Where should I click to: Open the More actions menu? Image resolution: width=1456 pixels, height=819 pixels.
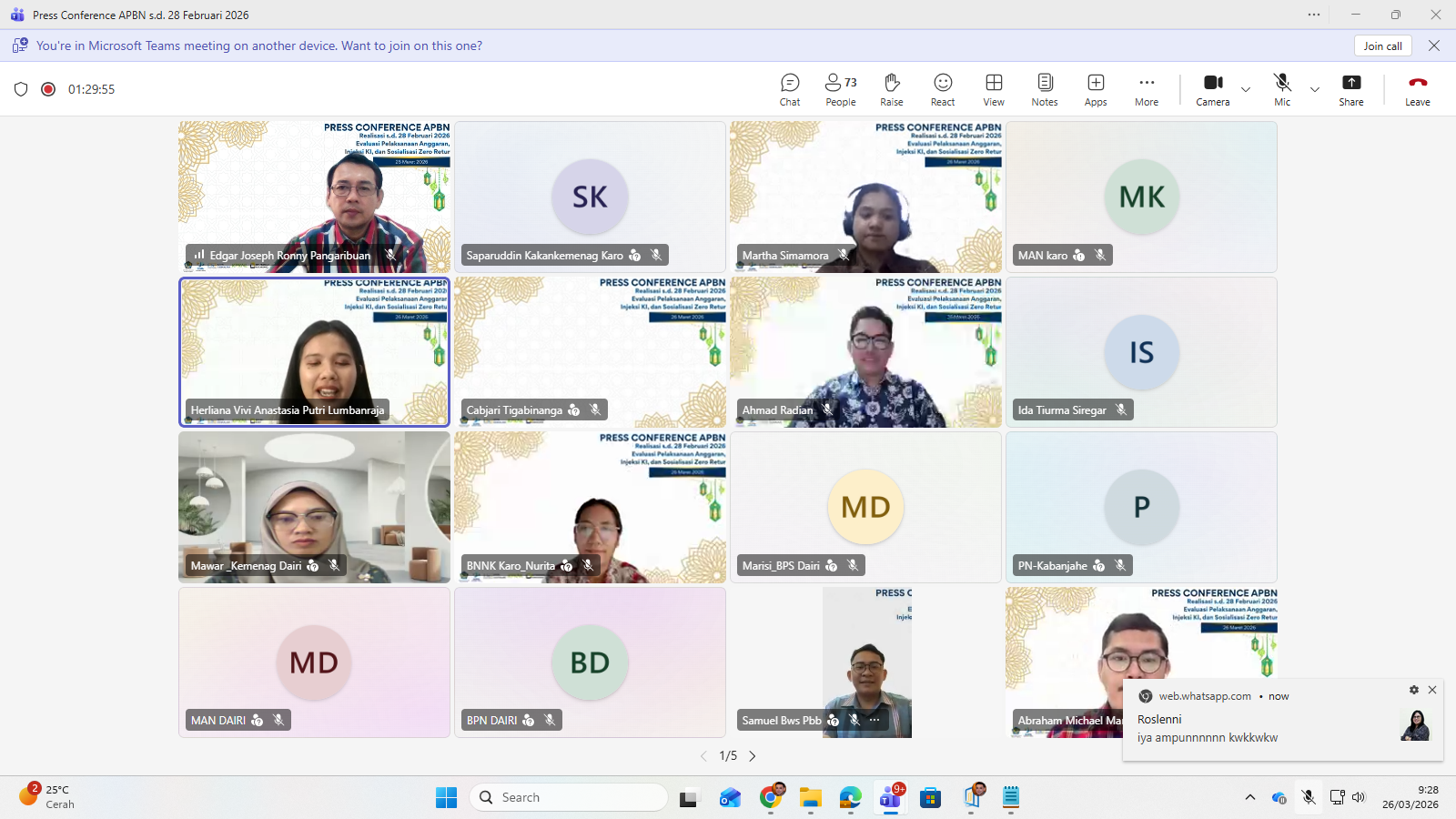1147,89
